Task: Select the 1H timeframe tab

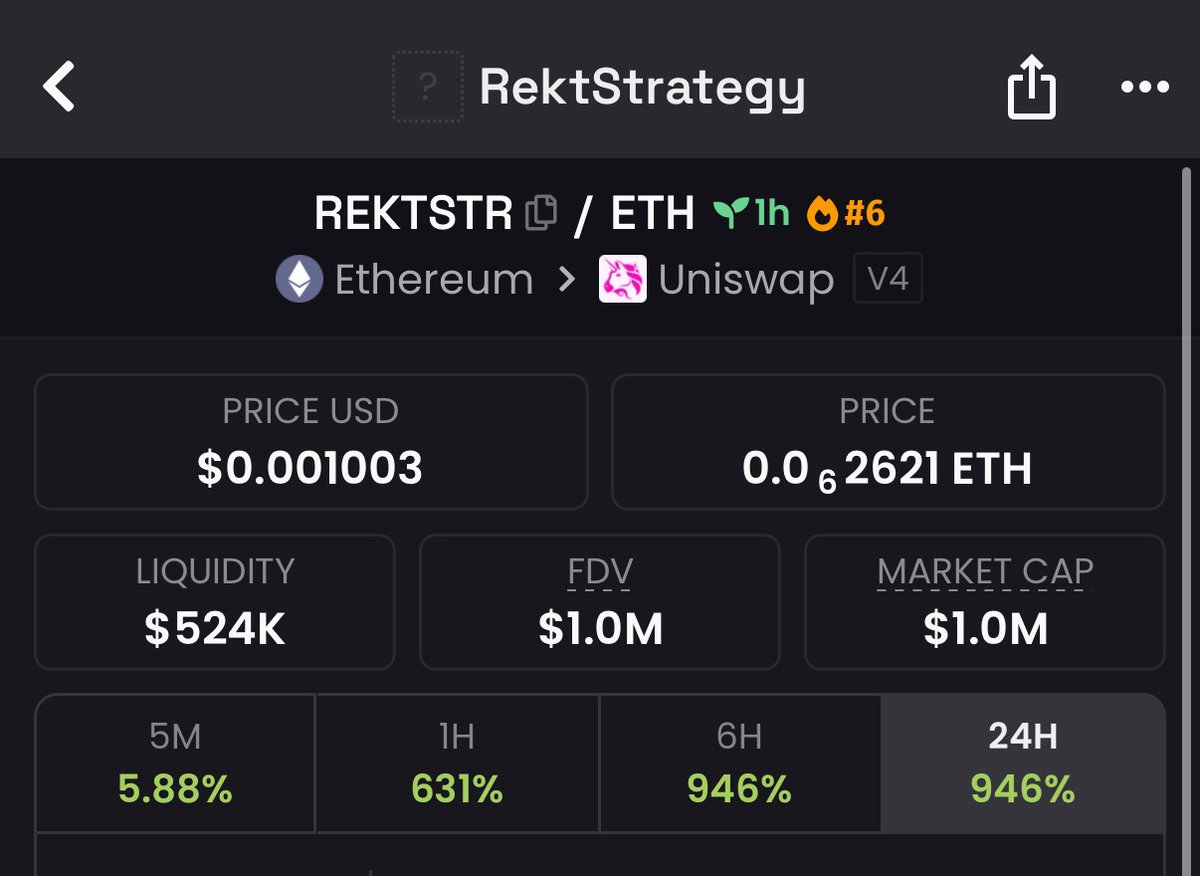Action: 457,764
